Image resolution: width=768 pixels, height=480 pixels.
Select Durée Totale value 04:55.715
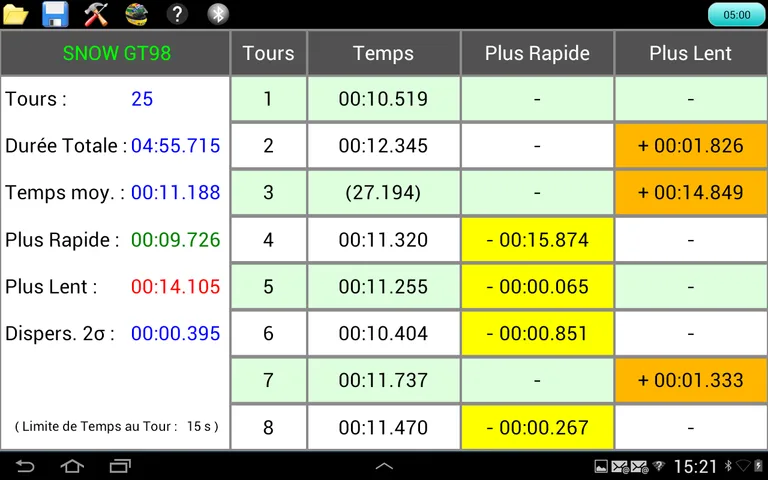pos(175,145)
